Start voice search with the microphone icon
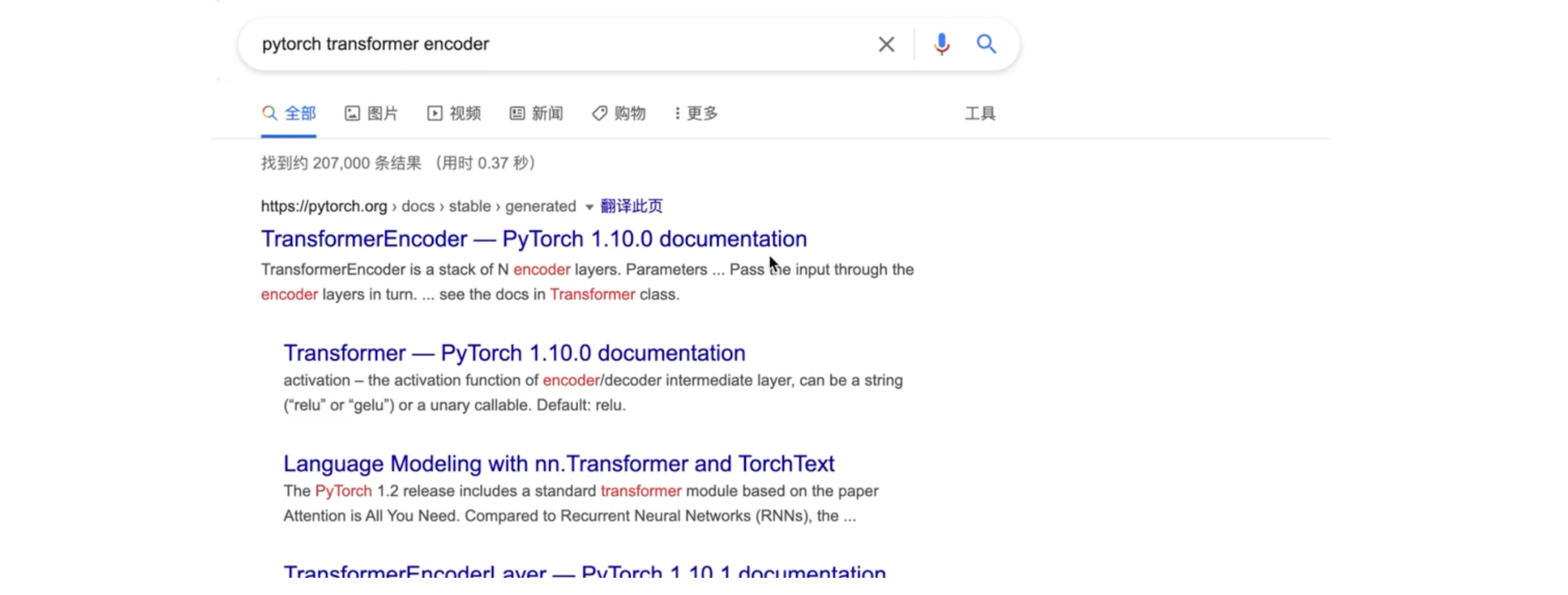Viewport: 1568px width, 595px height. [941, 44]
